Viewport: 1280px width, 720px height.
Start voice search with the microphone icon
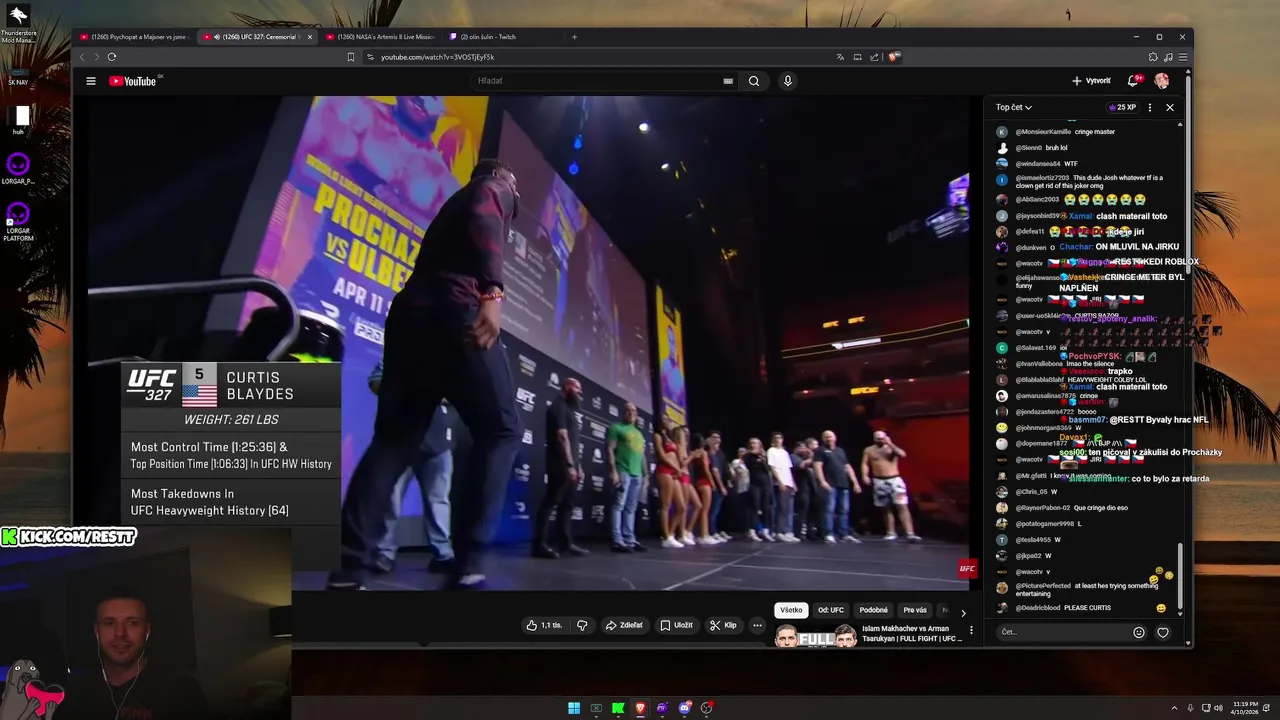point(788,81)
